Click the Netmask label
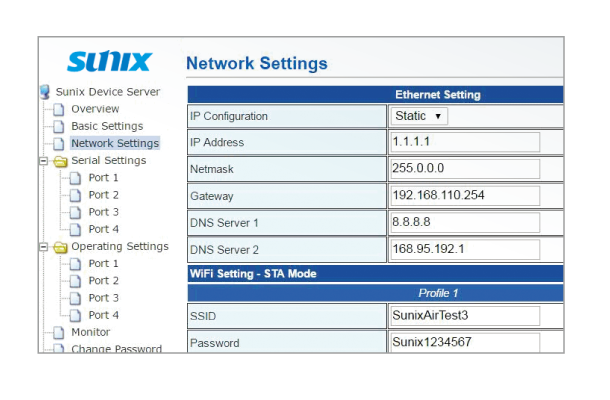The height and width of the screenshot is (400, 610). pos(212,169)
